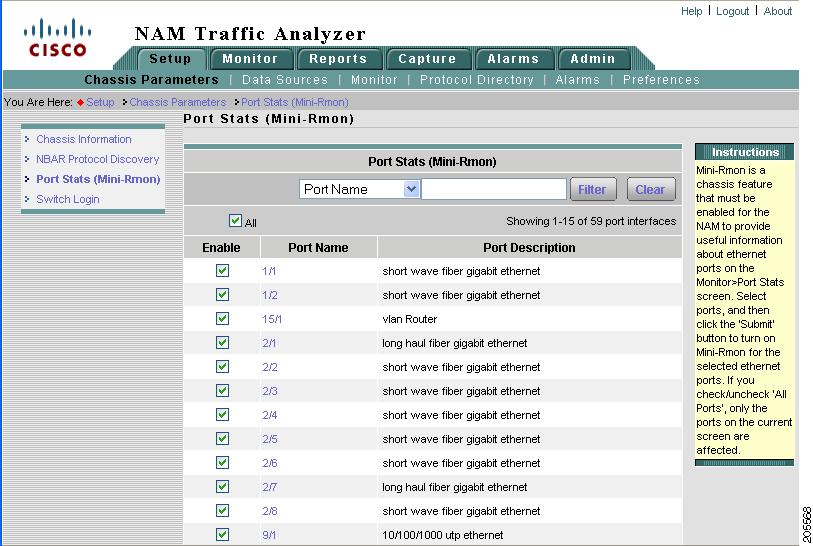
Task: Open port 2/4 link
Action: click(x=270, y=415)
